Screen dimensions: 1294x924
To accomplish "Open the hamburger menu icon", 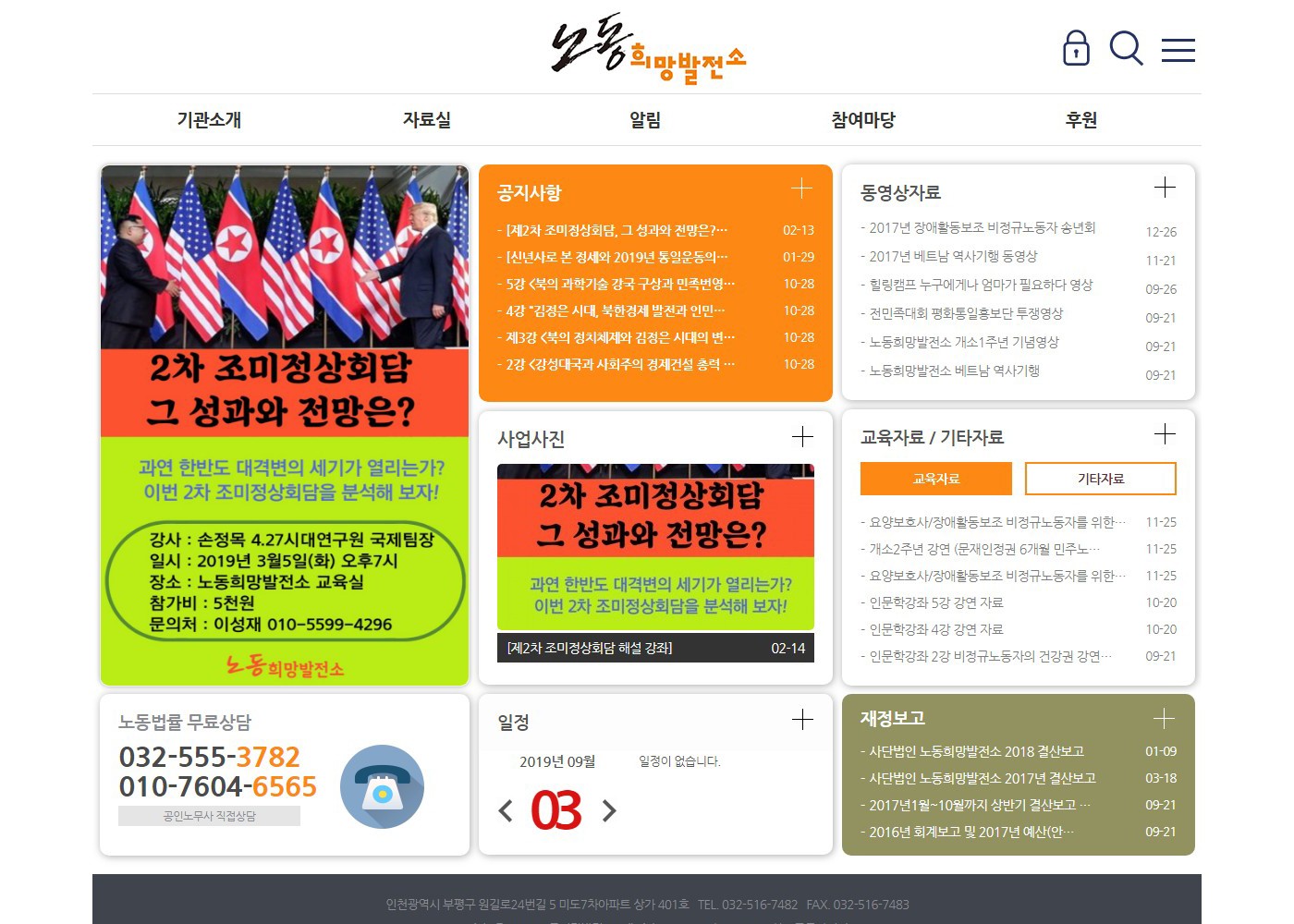I will (1178, 50).
